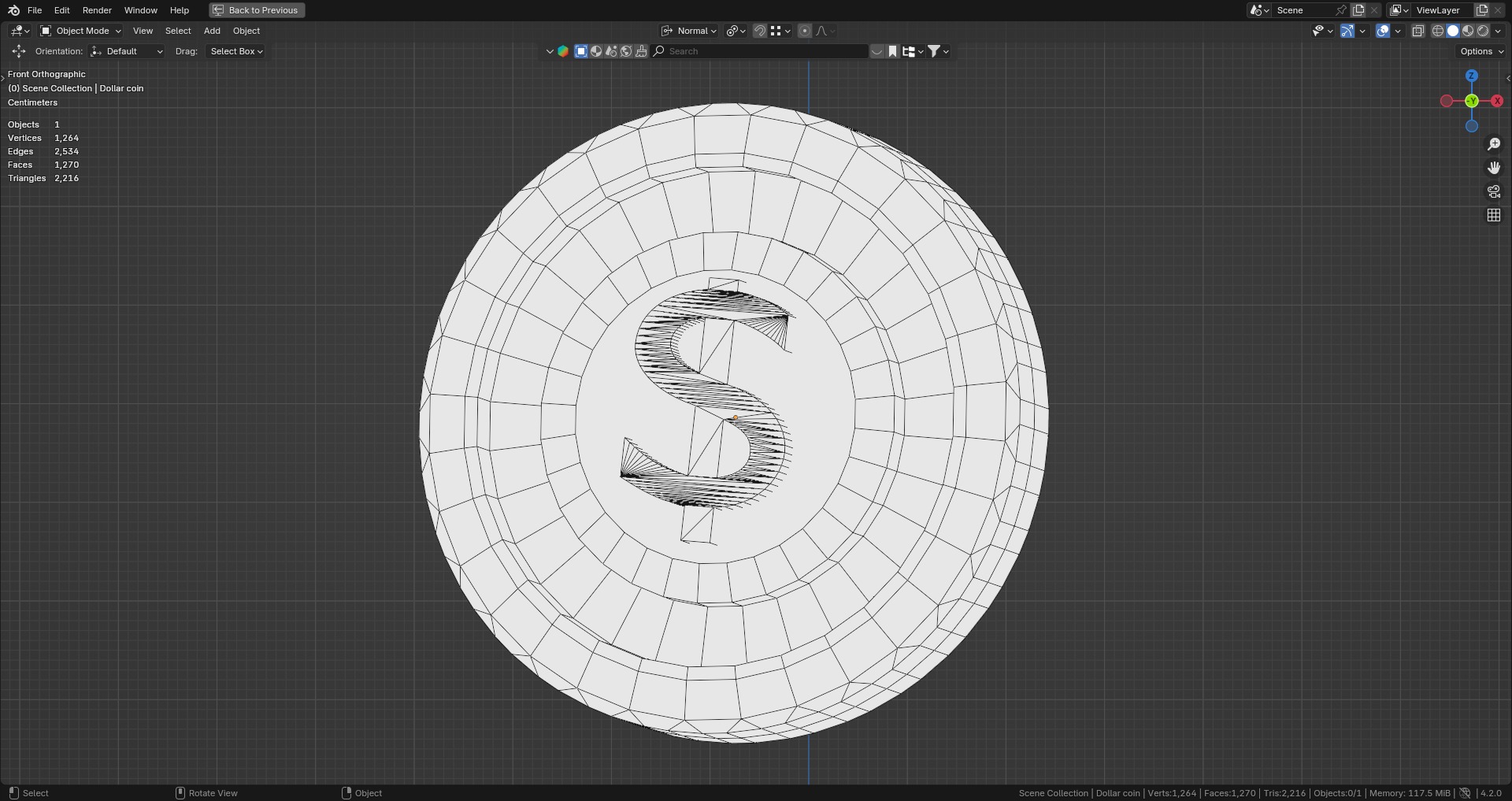Image resolution: width=1512 pixels, height=801 pixels.
Task: Toggle the snap magnet icon
Action: [760, 31]
